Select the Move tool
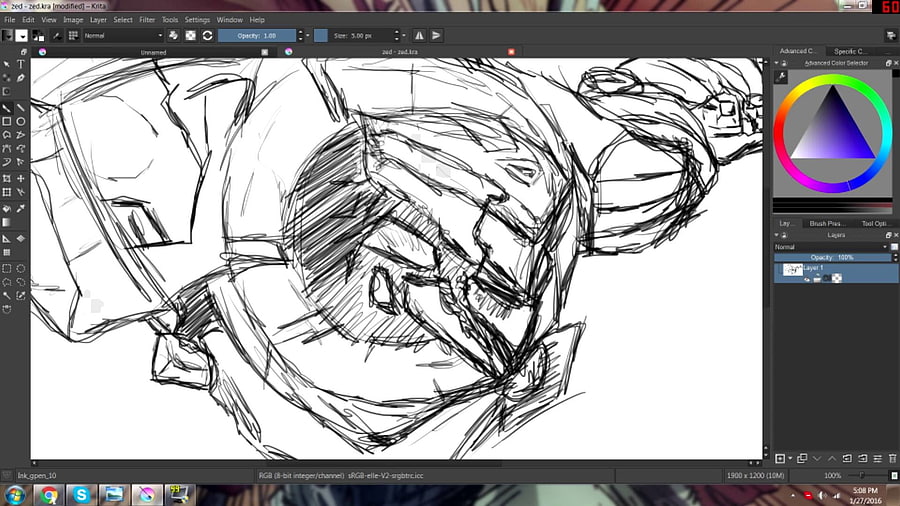Image resolution: width=900 pixels, height=506 pixels. (x=21, y=179)
